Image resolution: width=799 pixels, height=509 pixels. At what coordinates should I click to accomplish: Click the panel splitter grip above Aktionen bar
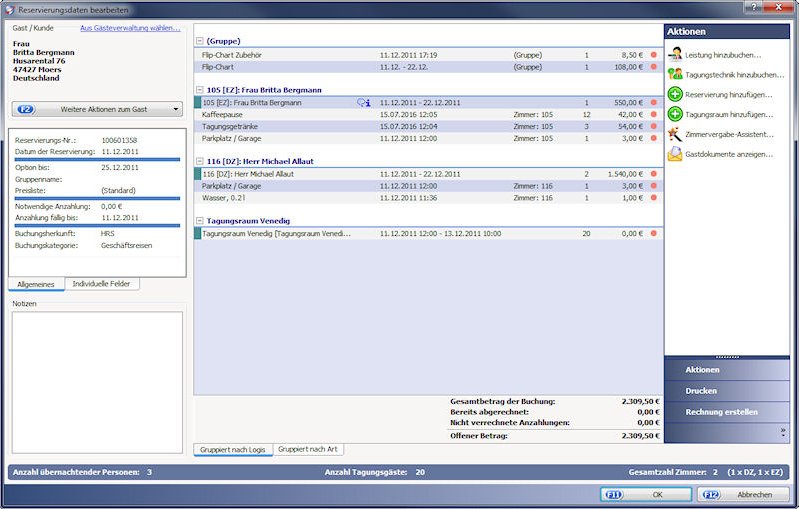coord(727,357)
